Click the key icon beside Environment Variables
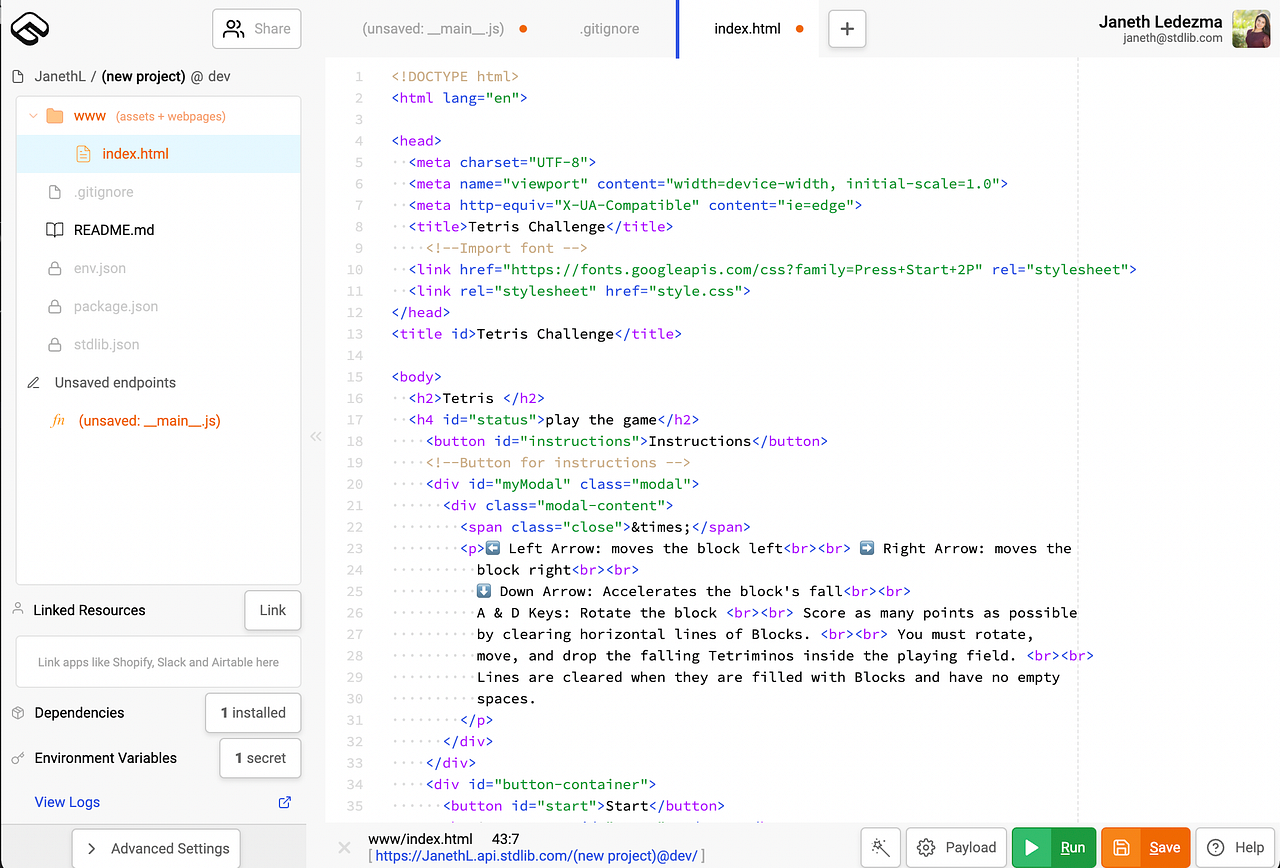Screen dimensions: 1280x868 [17, 757]
